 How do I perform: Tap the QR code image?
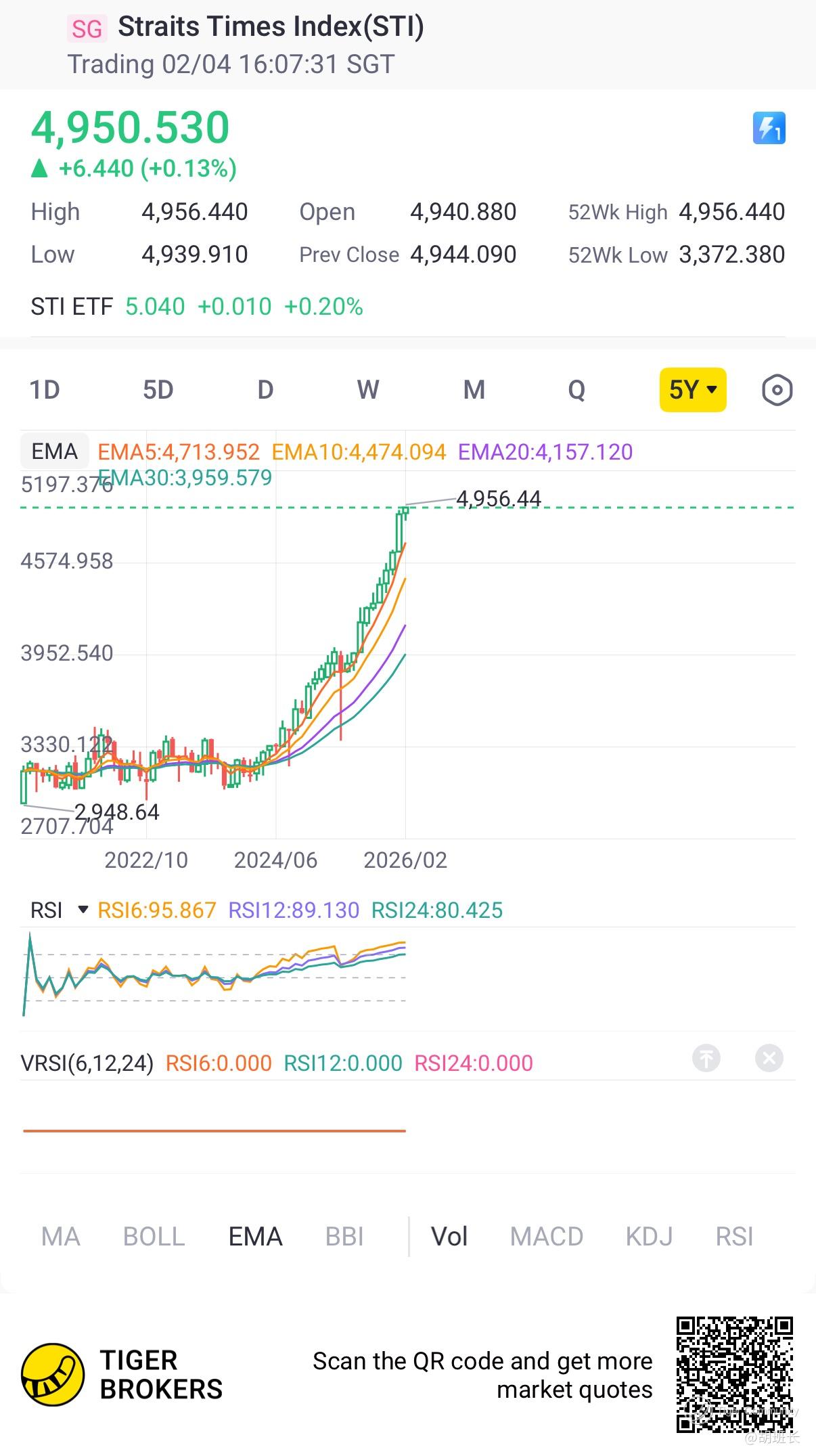pos(734,1374)
